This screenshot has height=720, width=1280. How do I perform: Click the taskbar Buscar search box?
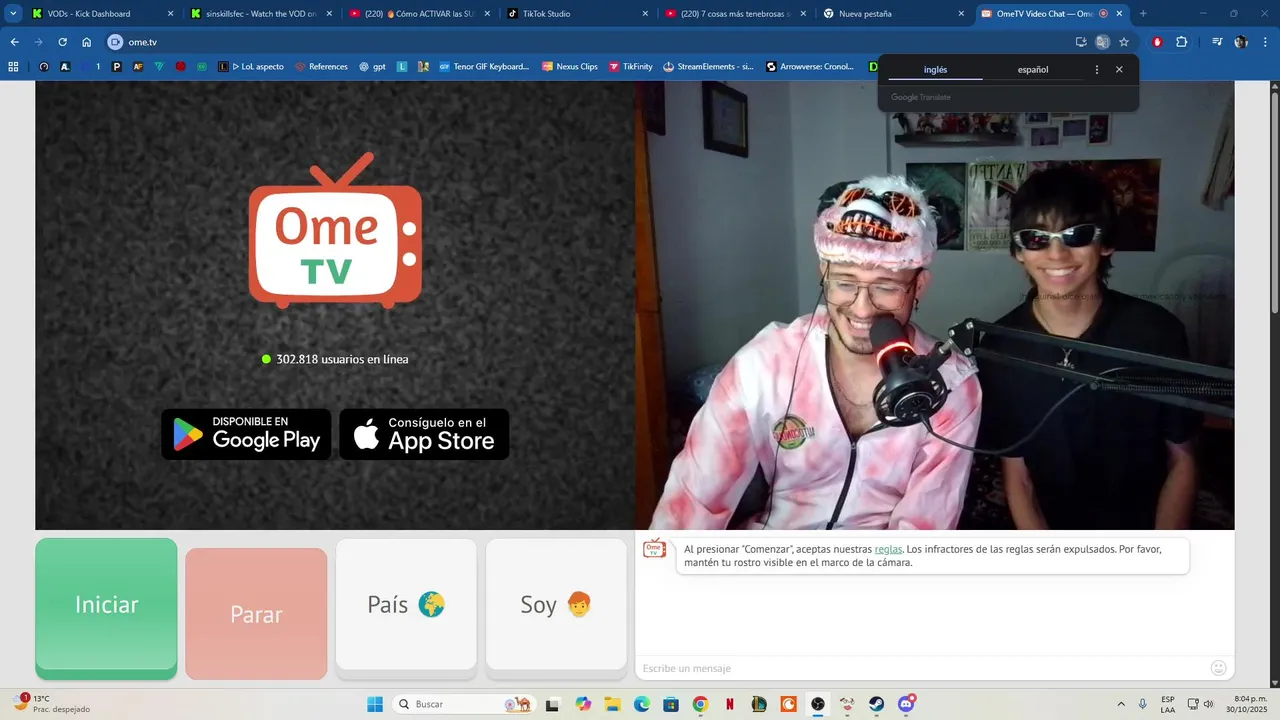(465, 704)
